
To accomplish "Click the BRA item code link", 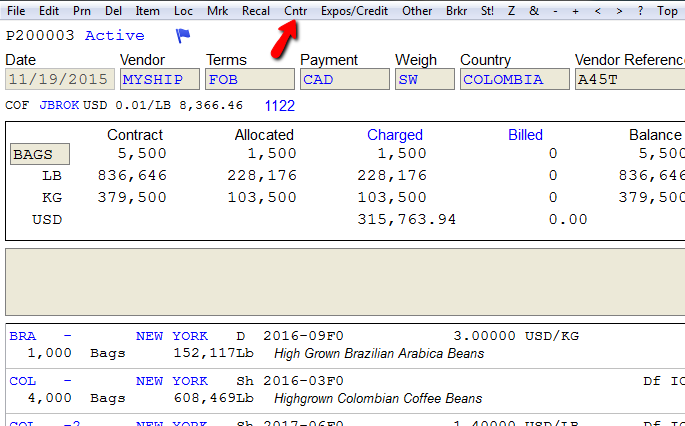I will click(x=23, y=336).
